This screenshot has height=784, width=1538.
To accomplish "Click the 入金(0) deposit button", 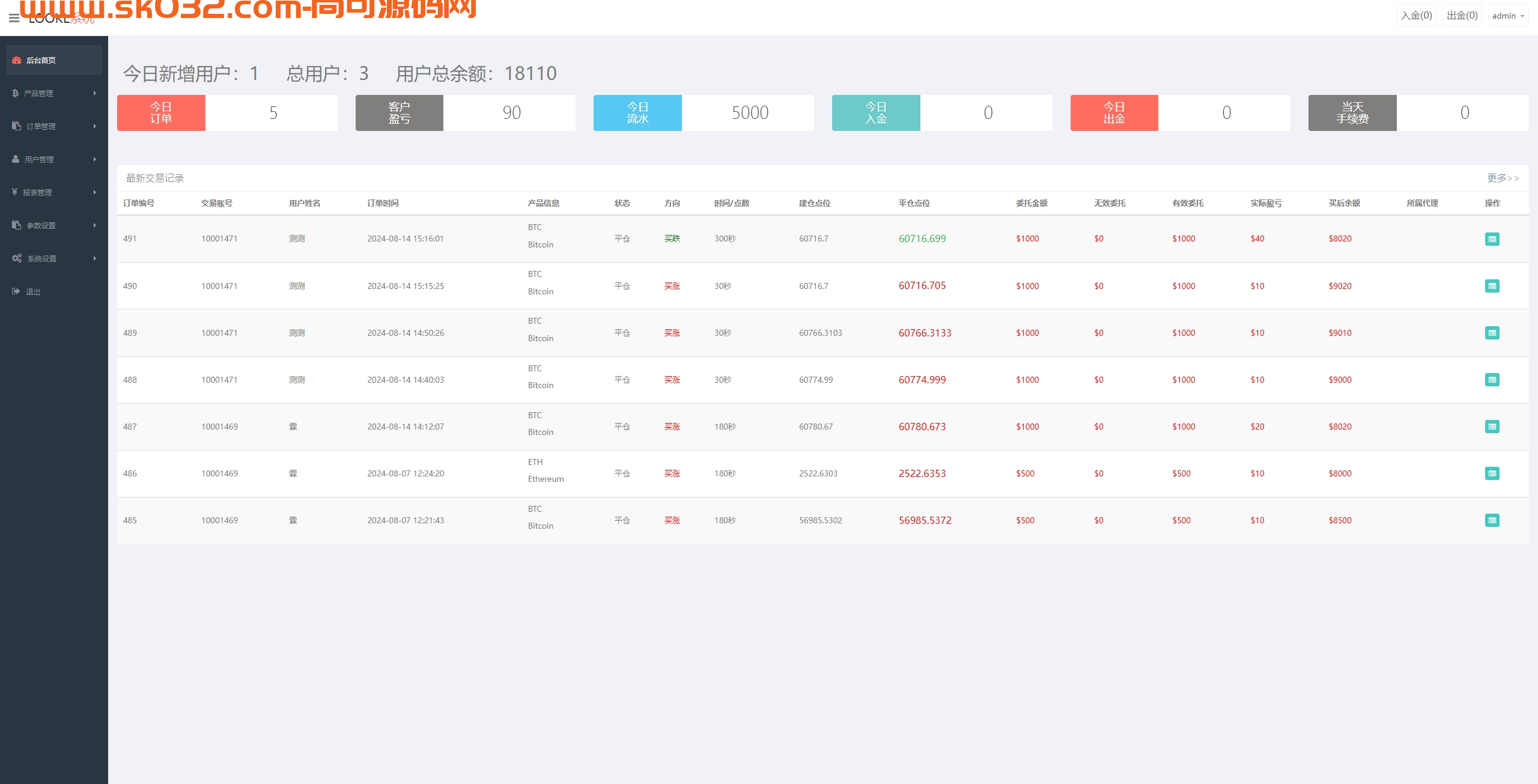I will (x=1416, y=16).
